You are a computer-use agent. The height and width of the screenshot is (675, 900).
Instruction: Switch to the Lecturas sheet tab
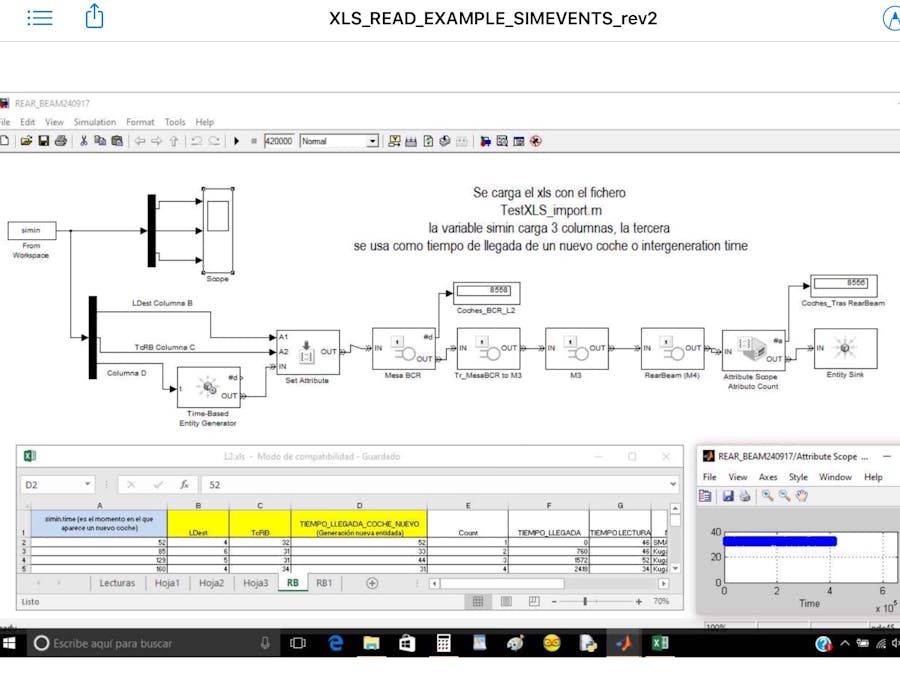point(117,583)
